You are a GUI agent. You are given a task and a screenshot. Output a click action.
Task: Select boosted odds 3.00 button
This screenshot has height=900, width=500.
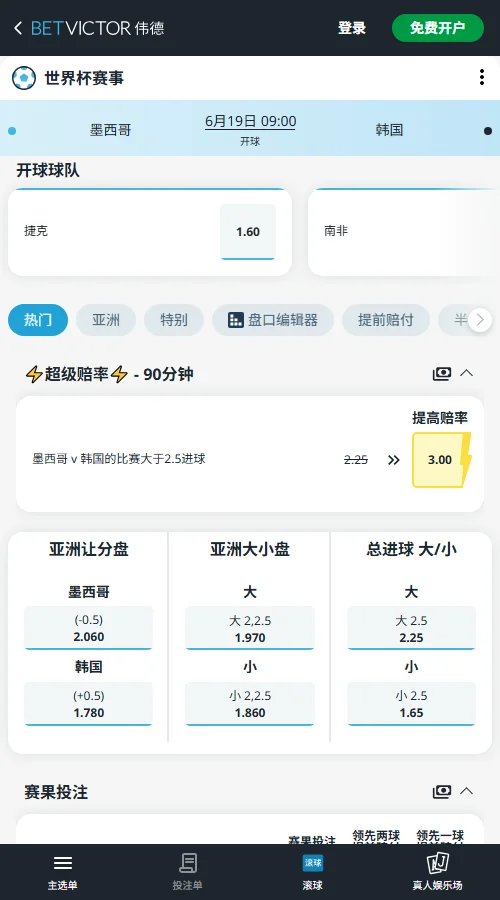click(x=440, y=460)
